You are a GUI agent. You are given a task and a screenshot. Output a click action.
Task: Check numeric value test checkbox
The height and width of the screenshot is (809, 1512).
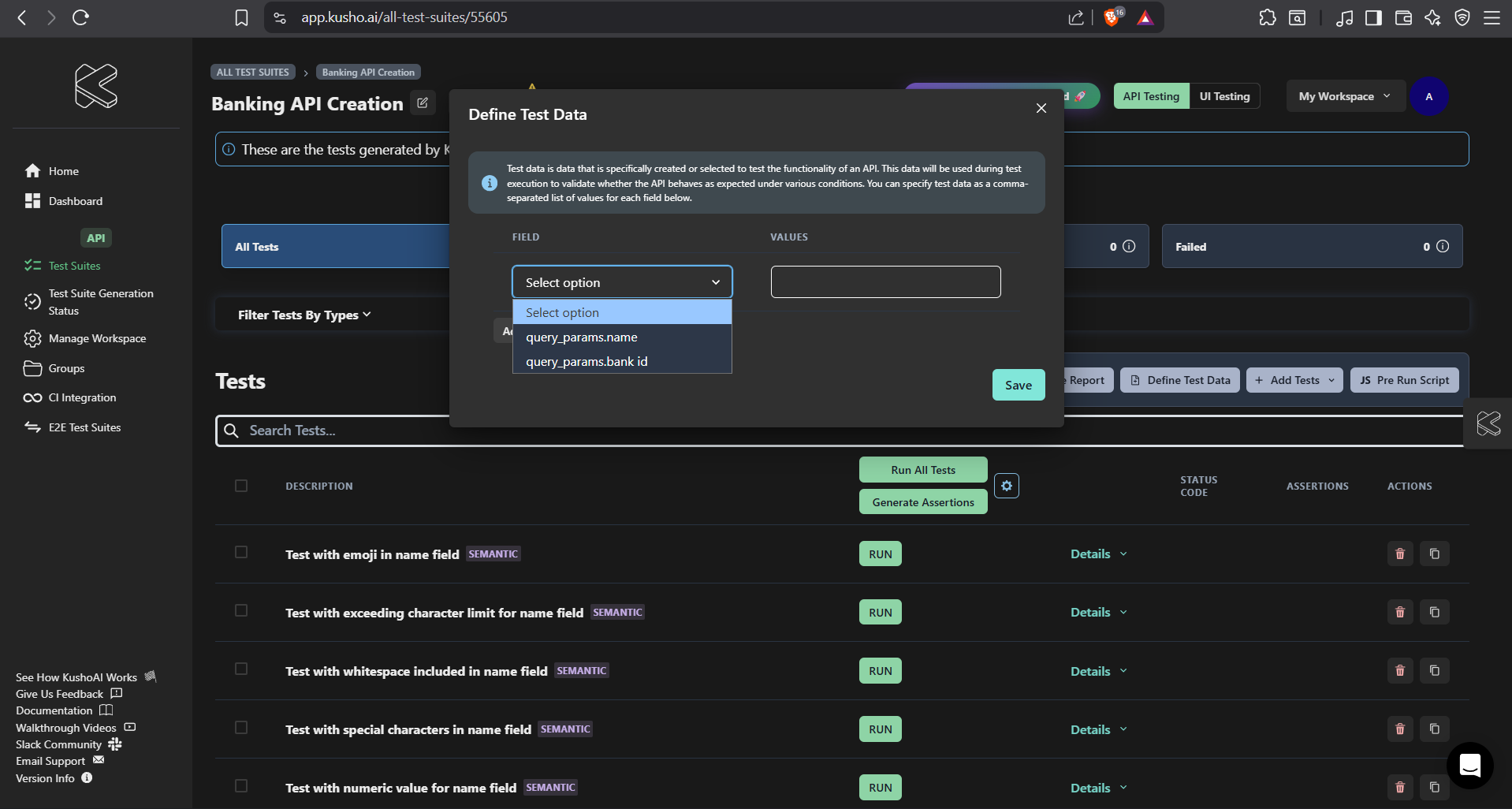pos(241,785)
